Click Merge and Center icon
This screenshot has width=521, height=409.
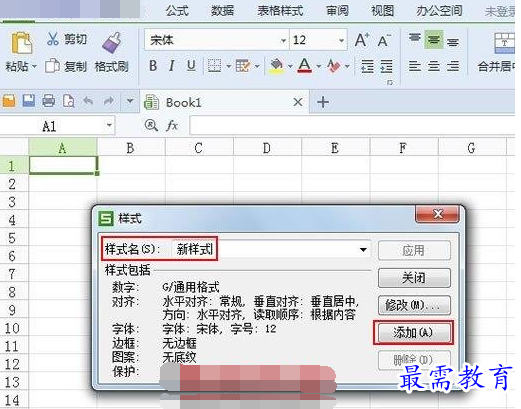[504, 43]
